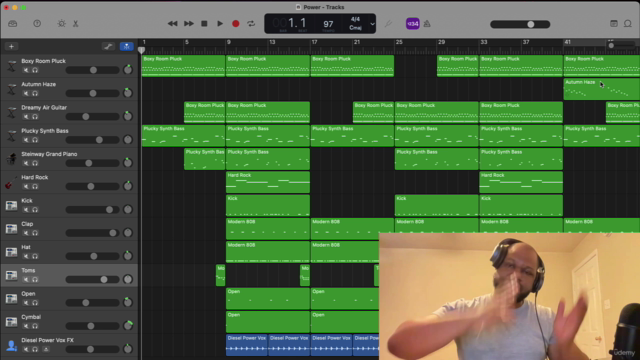Solo the Dreamy Air Guitar track
This screenshot has width=640, height=360.
tap(35, 117)
